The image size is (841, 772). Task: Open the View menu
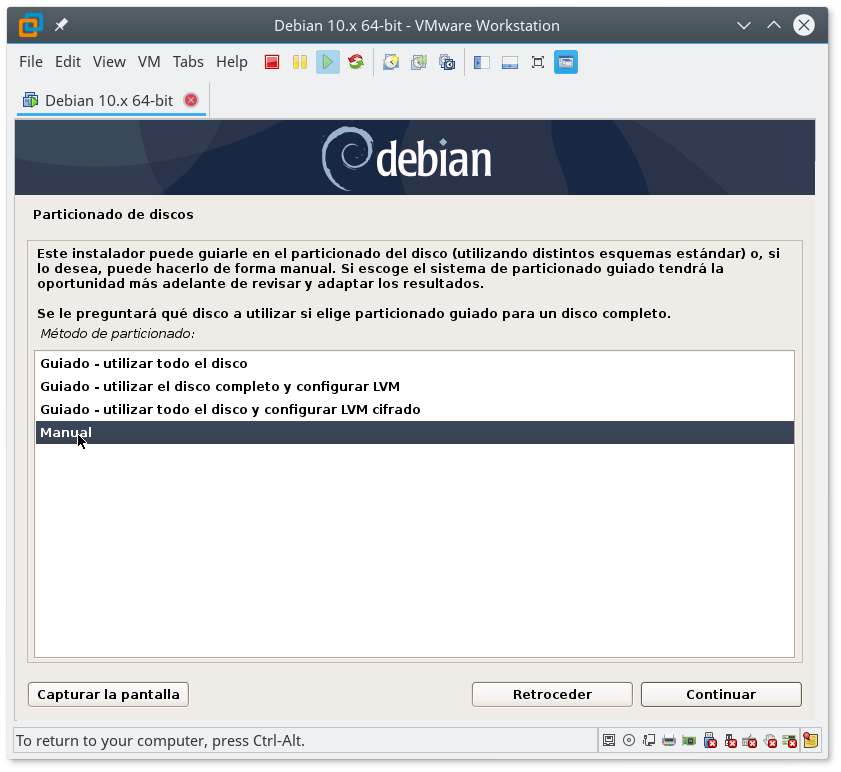tap(109, 62)
